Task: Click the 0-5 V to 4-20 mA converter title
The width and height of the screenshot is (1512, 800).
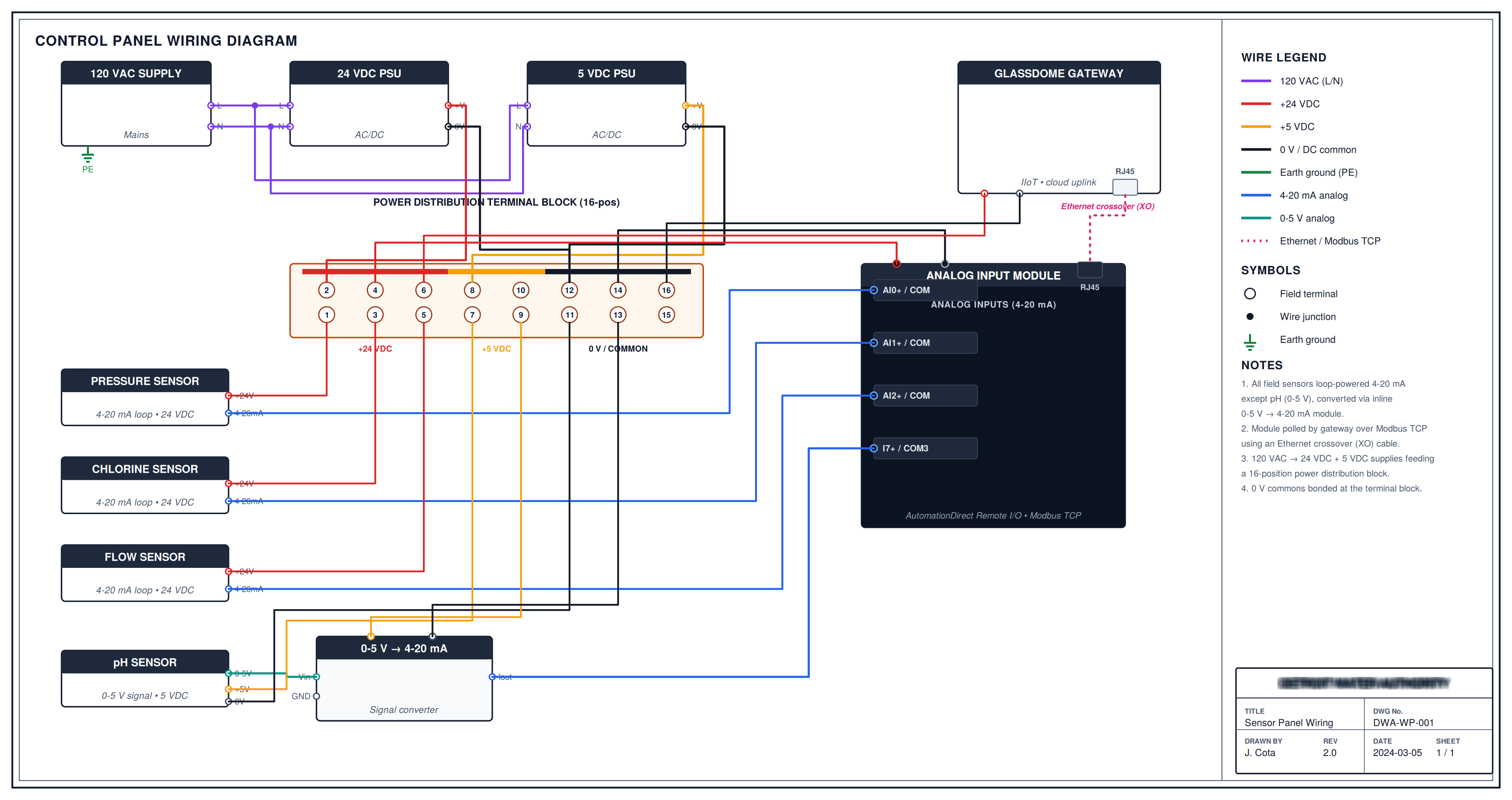Action: [x=404, y=648]
